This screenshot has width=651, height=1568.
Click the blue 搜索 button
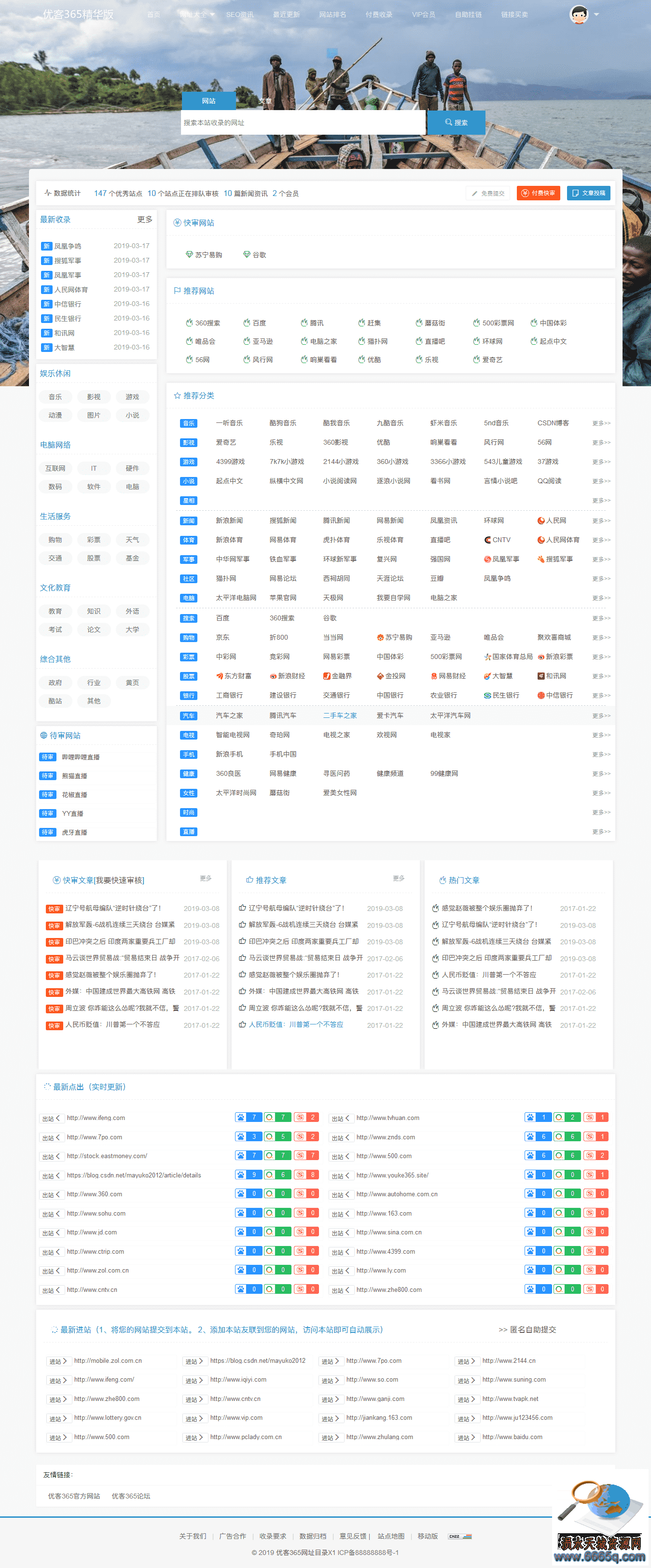(457, 122)
